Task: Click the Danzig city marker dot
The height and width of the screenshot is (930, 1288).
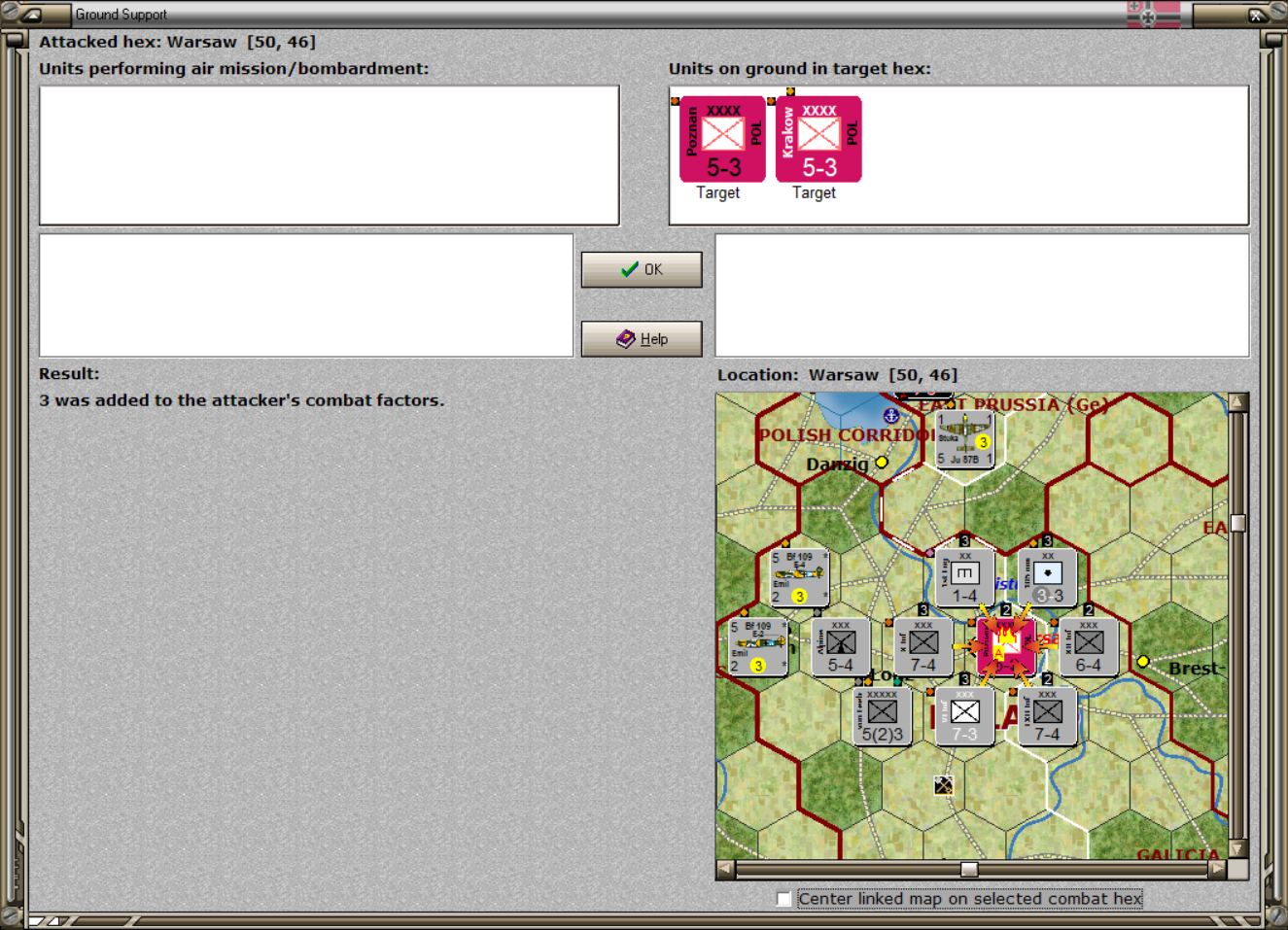Action: click(882, 463)
